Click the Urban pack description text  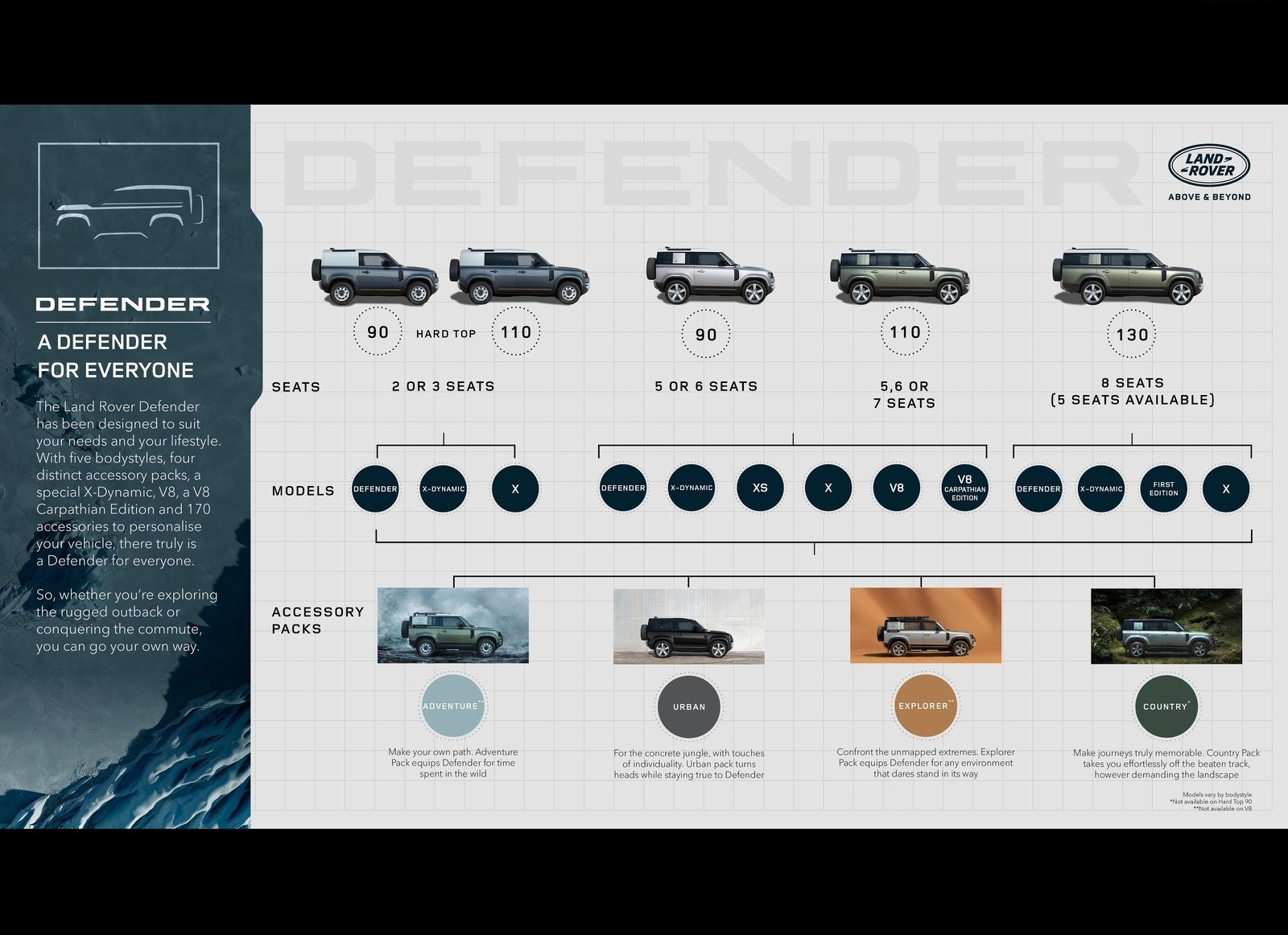689,764
